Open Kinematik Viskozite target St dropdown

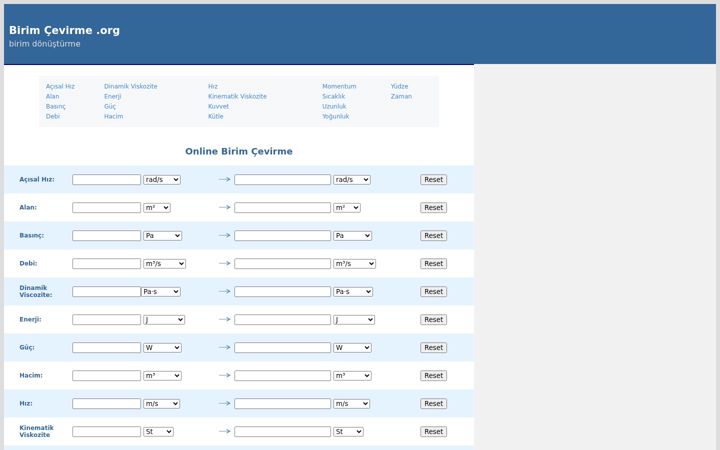pyautogui.click(x=349, y=432)
